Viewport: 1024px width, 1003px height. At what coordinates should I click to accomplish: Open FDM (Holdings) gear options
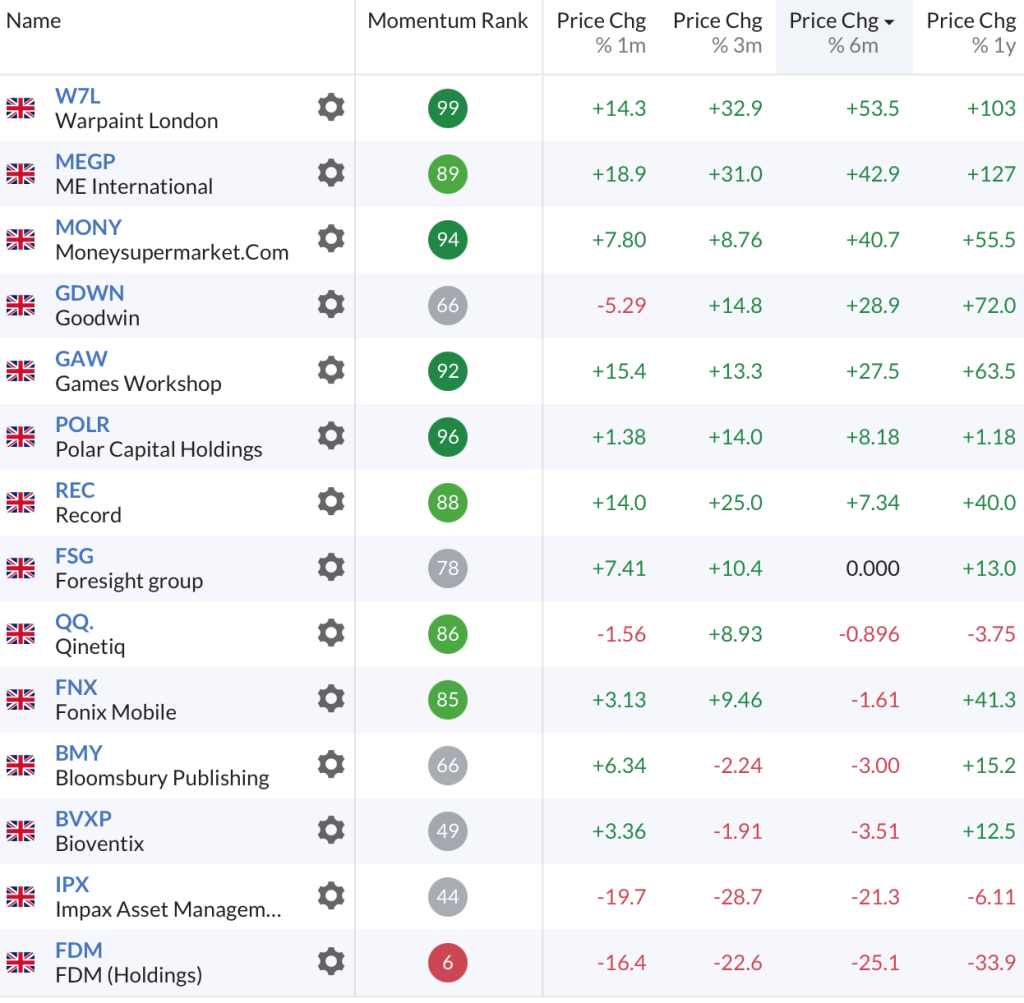point(331,962)
